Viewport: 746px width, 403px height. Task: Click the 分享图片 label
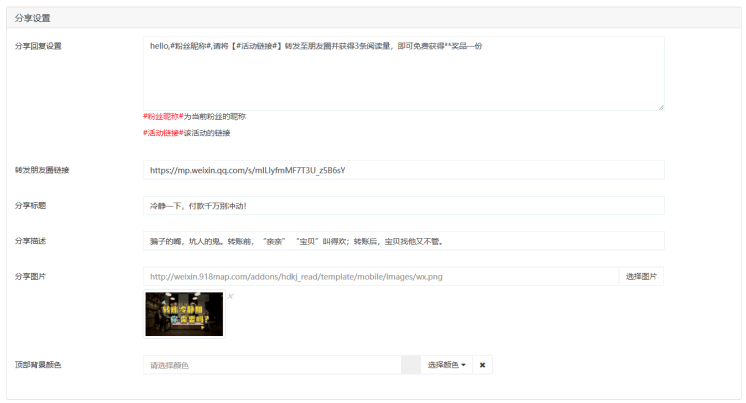(x=30, y=276)
